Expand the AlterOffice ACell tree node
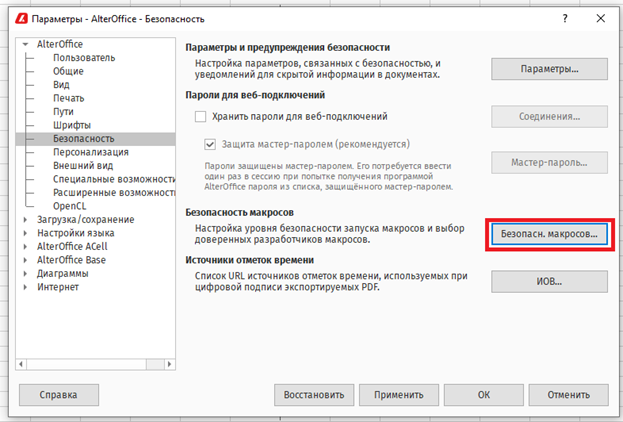This screenshot has height=422, width=623. click(x=26, y=246)
